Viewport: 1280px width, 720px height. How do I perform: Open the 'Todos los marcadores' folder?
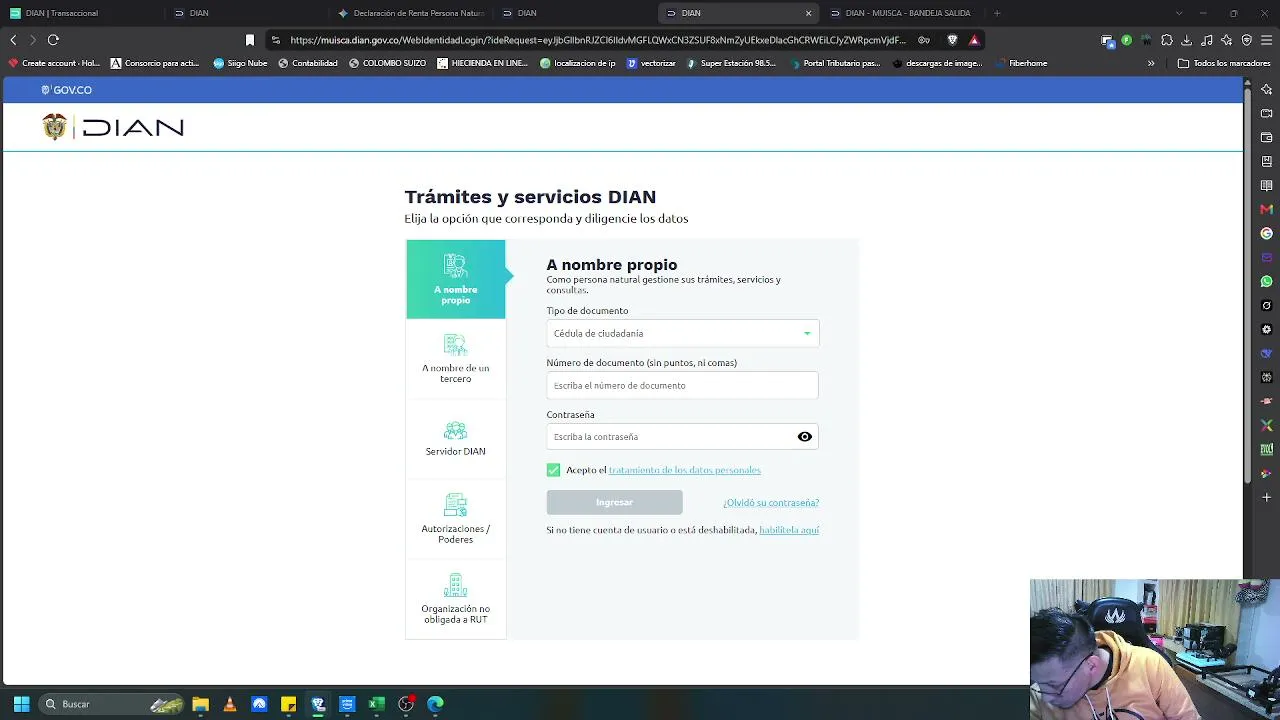point(1224,63)
